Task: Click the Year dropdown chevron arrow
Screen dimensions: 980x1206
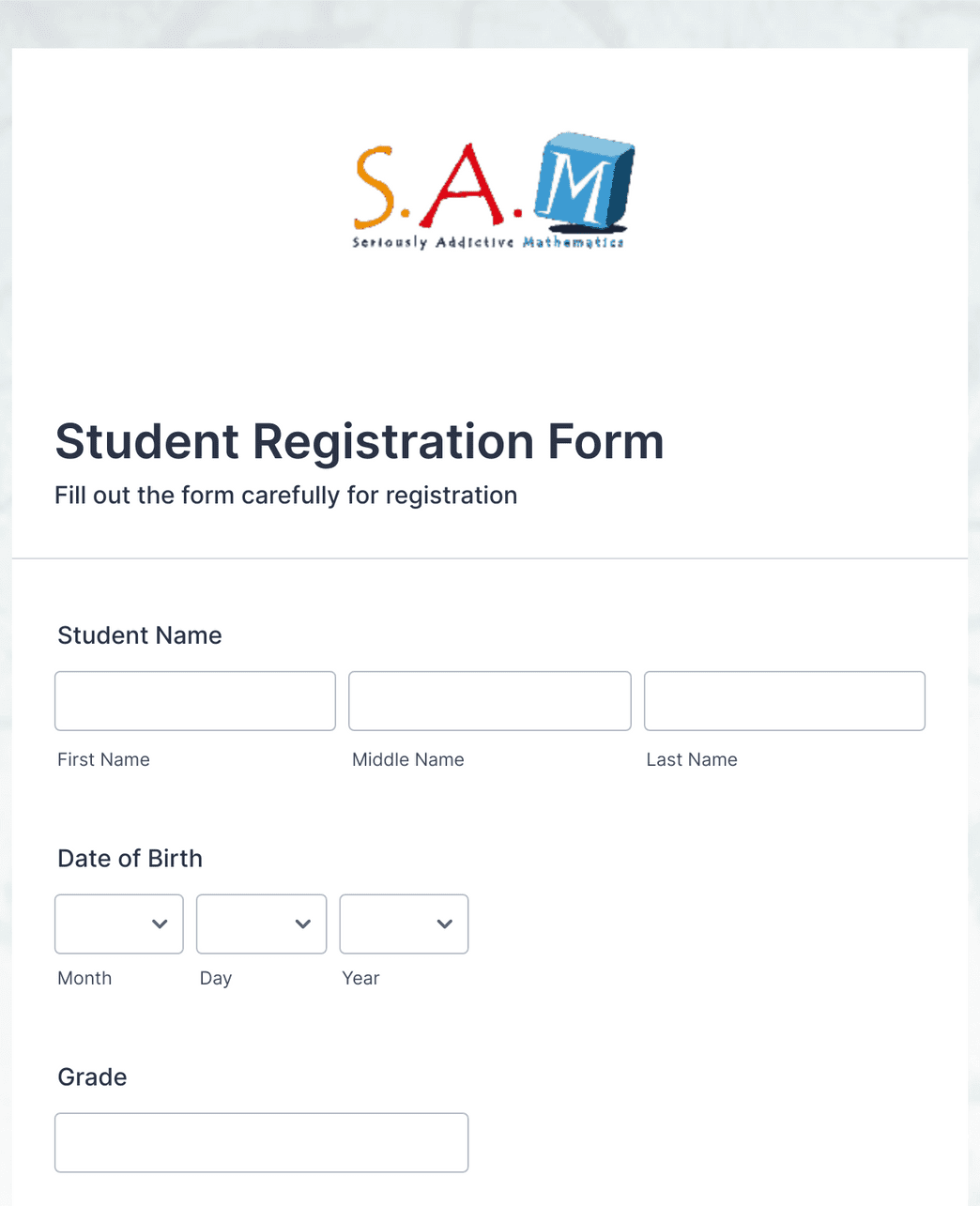Action: pos(446,924)
